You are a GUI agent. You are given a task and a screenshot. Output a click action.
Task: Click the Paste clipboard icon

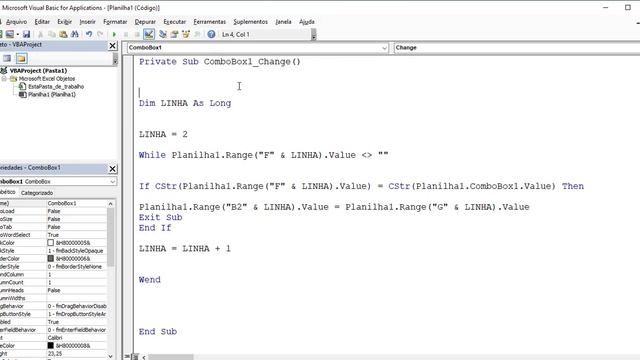[63, 34]
